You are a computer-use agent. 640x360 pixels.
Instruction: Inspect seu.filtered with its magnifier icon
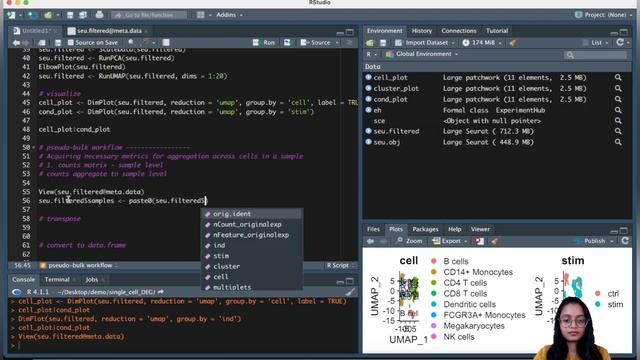pyautogui.click(x=618, y=131)
